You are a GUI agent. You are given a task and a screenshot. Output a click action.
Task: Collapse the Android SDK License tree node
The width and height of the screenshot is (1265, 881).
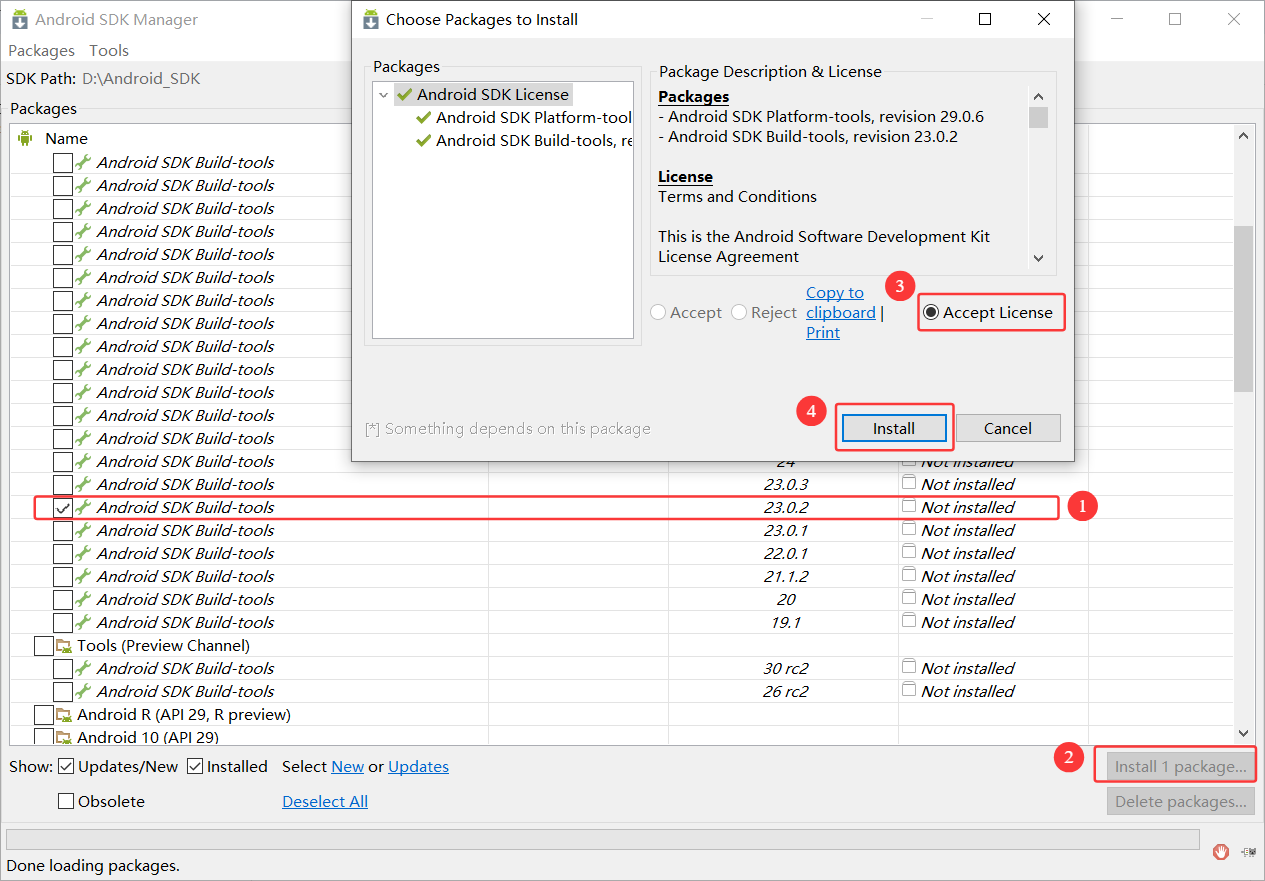383,94
